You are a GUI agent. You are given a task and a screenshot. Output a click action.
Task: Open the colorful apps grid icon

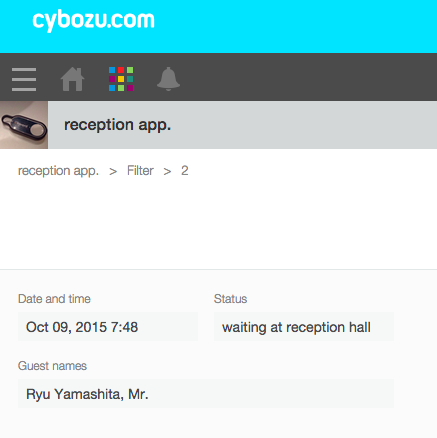tap(121, 79)
